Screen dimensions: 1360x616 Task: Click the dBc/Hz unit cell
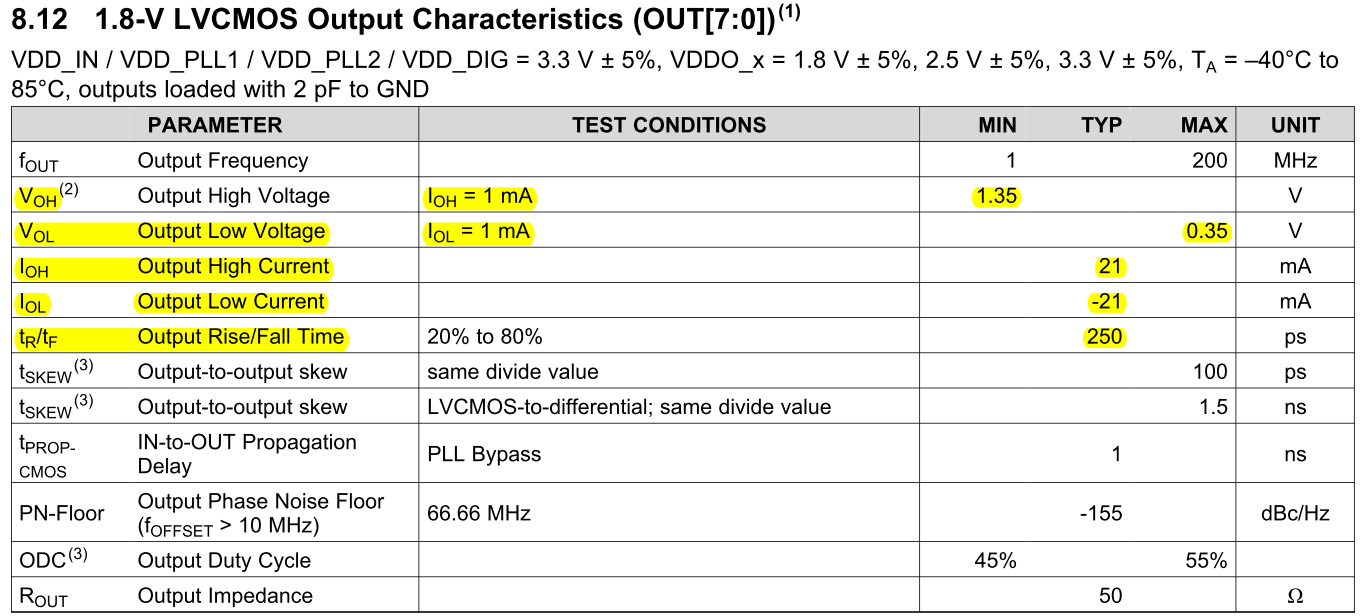point(1295,514)
